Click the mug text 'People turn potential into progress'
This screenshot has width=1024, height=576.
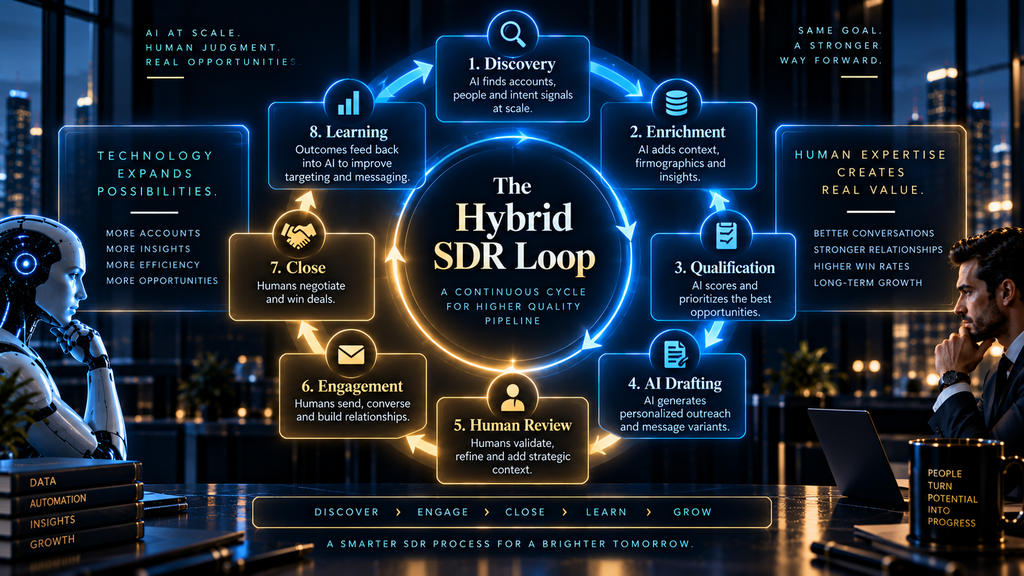[x=952, y=498]
